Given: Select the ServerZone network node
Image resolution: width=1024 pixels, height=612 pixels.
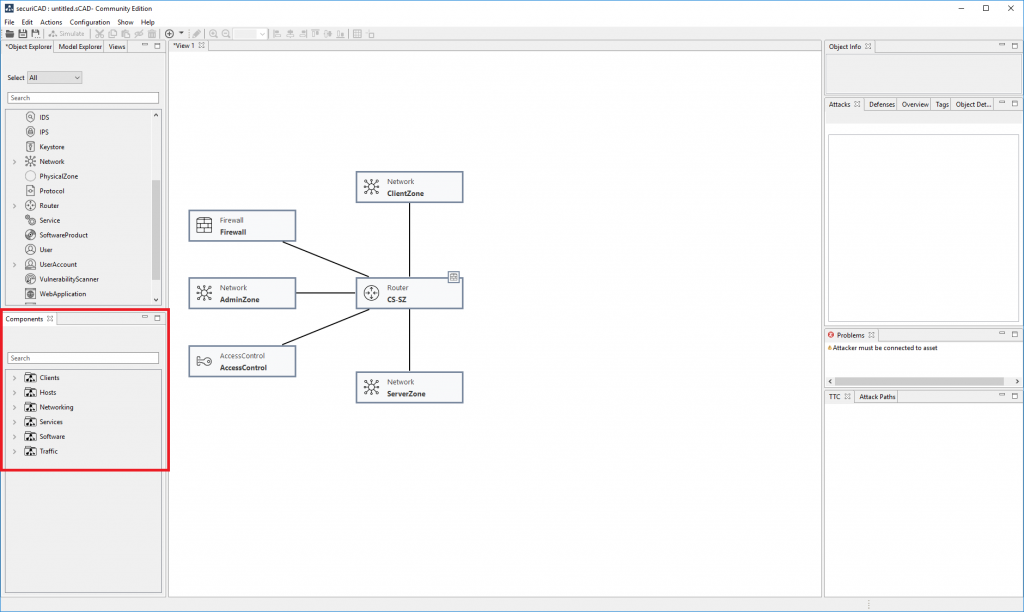Looking at the screenshot, I should point(409,387).
